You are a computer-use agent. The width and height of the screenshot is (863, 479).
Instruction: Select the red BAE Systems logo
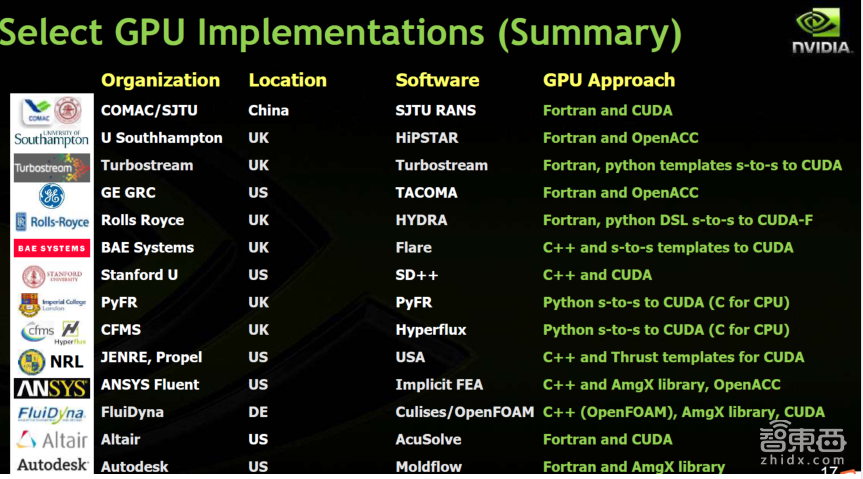pyautogui.click(x=51, y=248)
